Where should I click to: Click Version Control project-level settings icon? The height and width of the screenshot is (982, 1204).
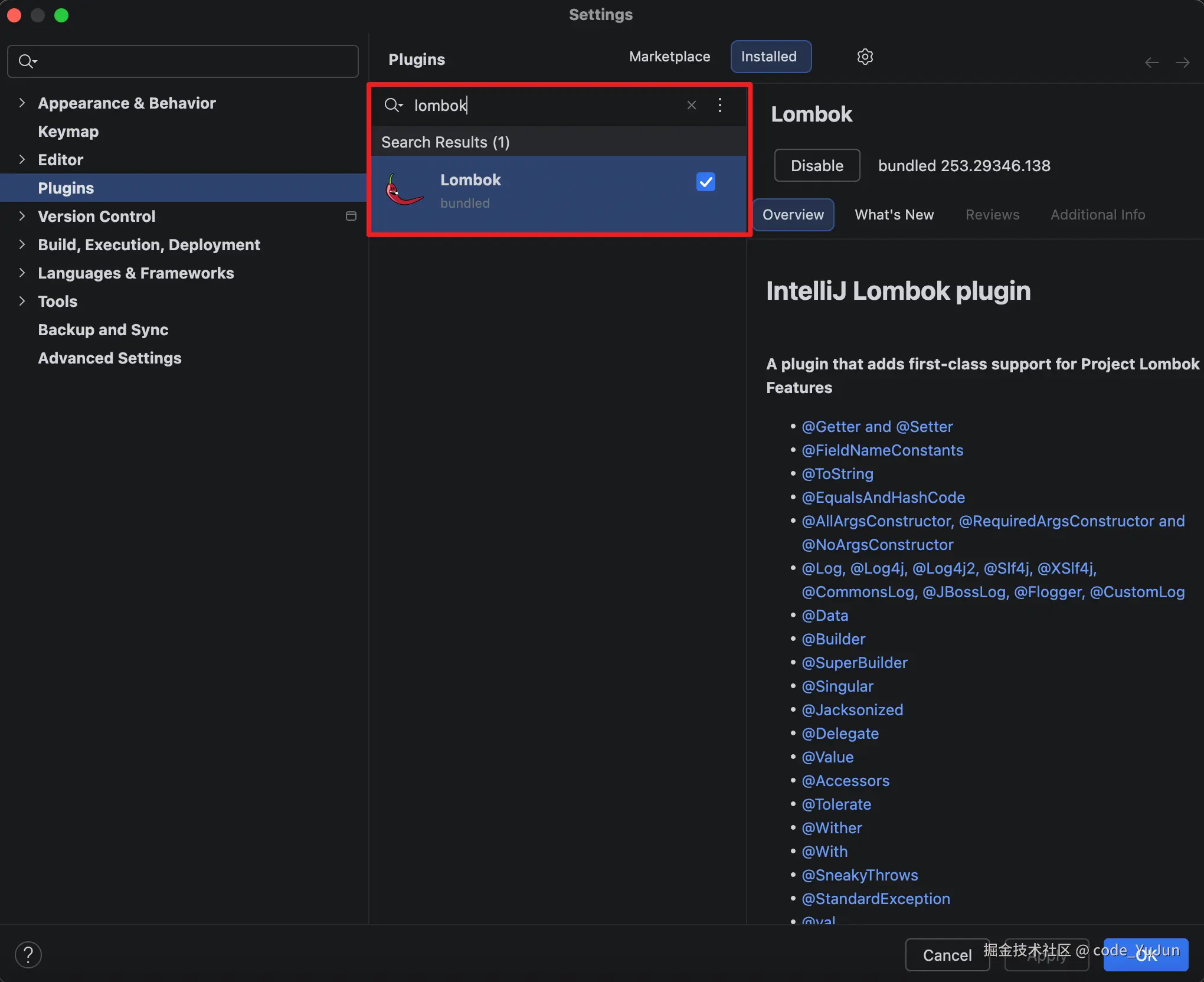(x=351, y=217)
